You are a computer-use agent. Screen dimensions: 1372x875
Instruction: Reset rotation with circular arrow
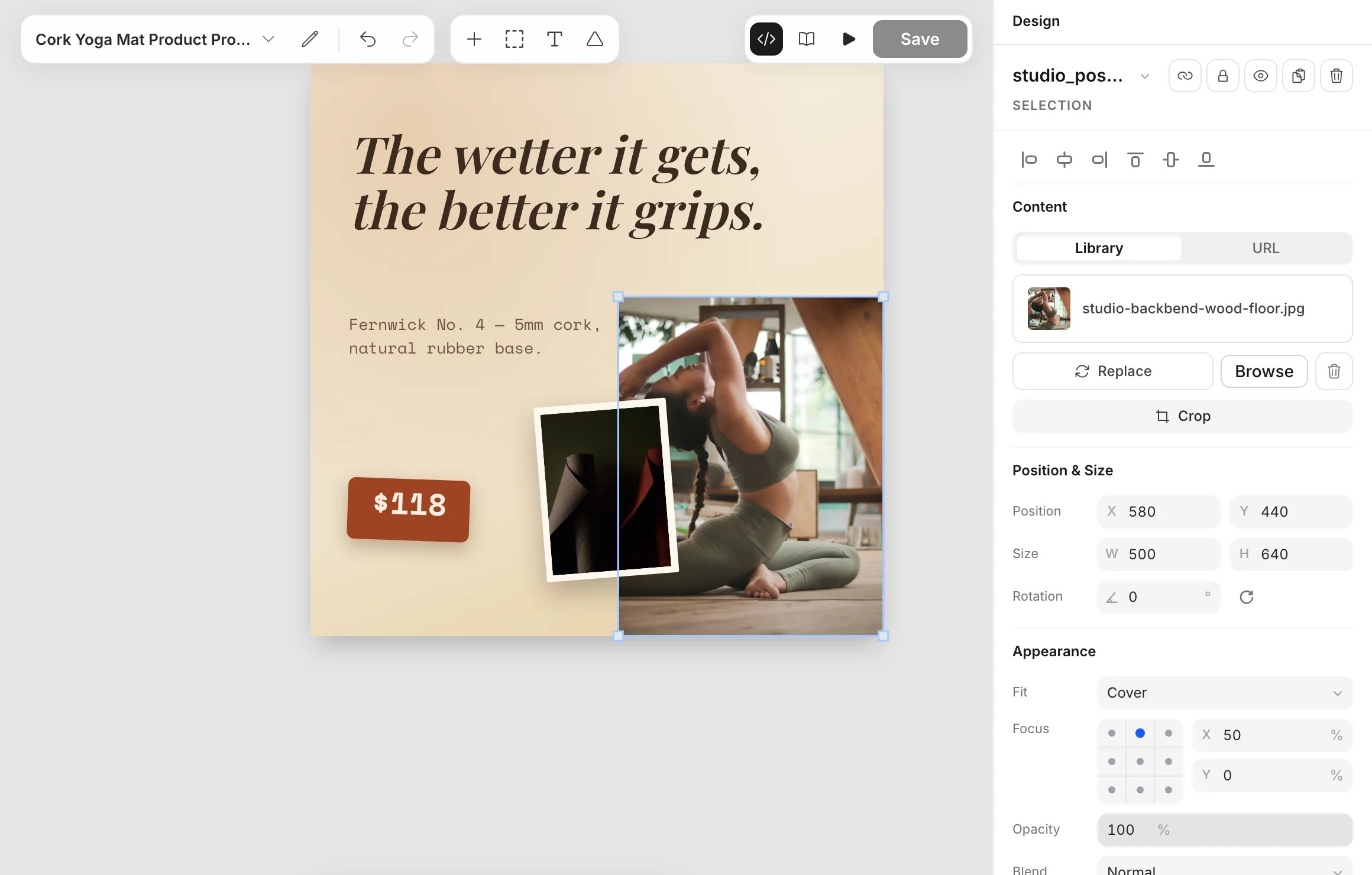coord(1247,597)
